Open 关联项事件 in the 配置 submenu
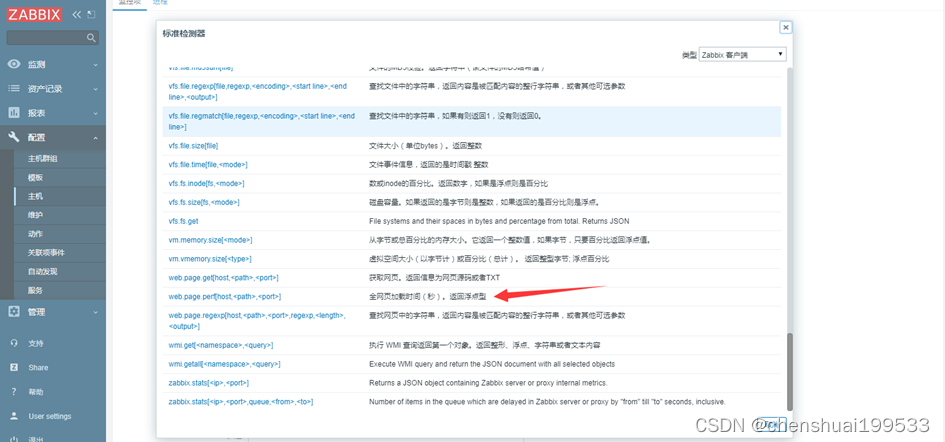This screenshot has width=945, height=442. pyautogui.click(x=46, y=253)
